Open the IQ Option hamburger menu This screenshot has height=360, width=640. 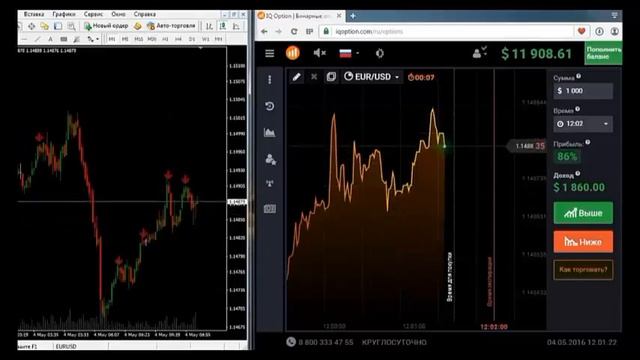(x=269, y=53)
